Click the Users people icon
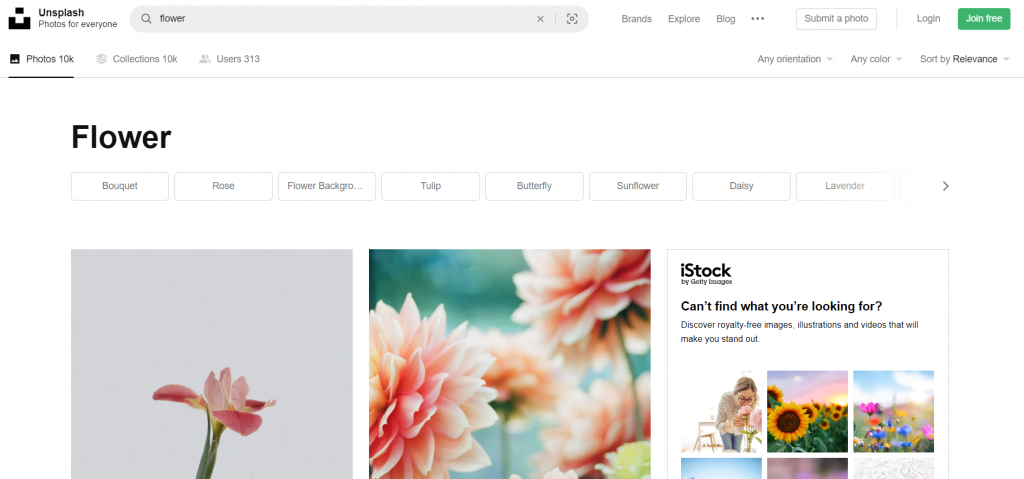1024x479 pixels. 205,59
